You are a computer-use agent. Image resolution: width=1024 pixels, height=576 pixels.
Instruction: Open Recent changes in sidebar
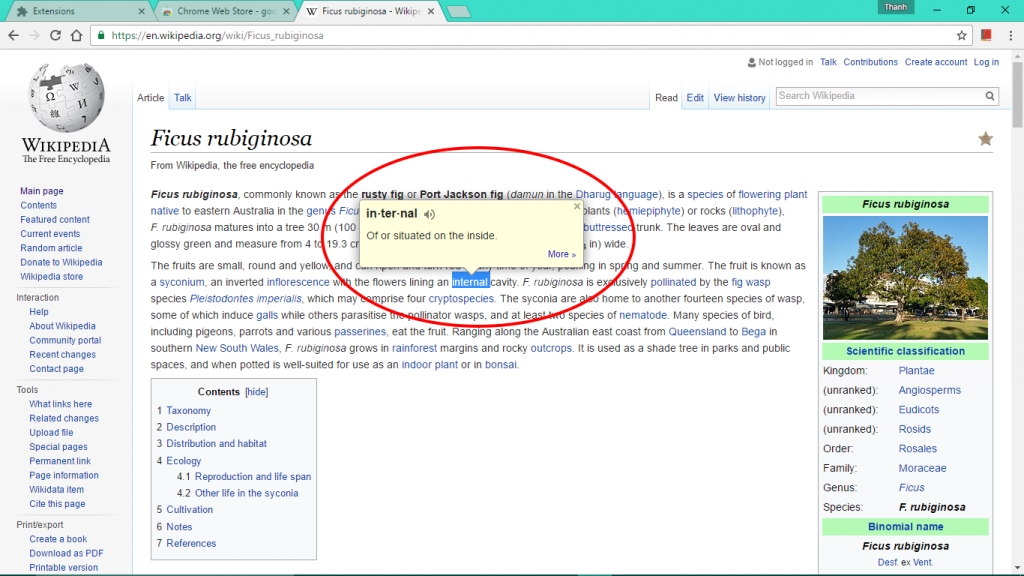tap(62, 355)
